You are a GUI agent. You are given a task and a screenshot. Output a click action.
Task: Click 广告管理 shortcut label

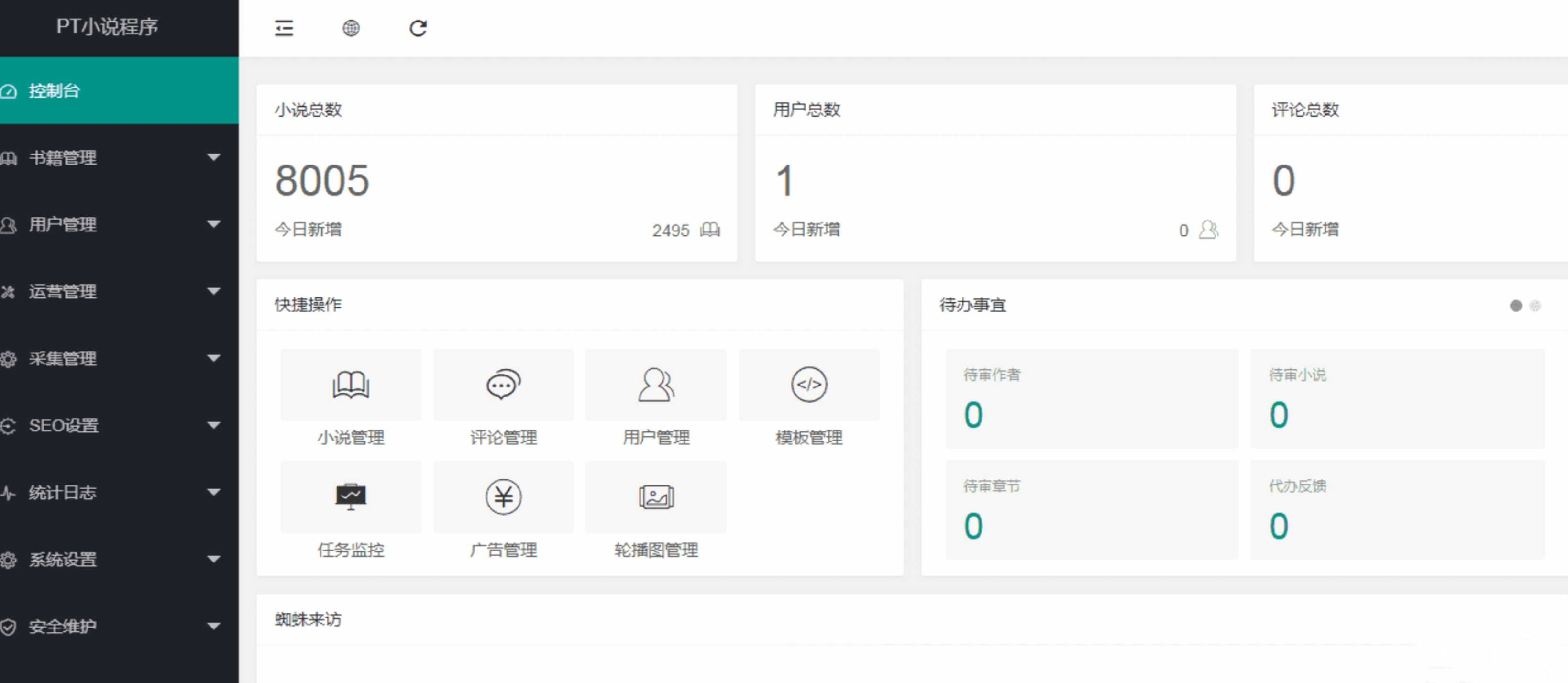(503, 551)
